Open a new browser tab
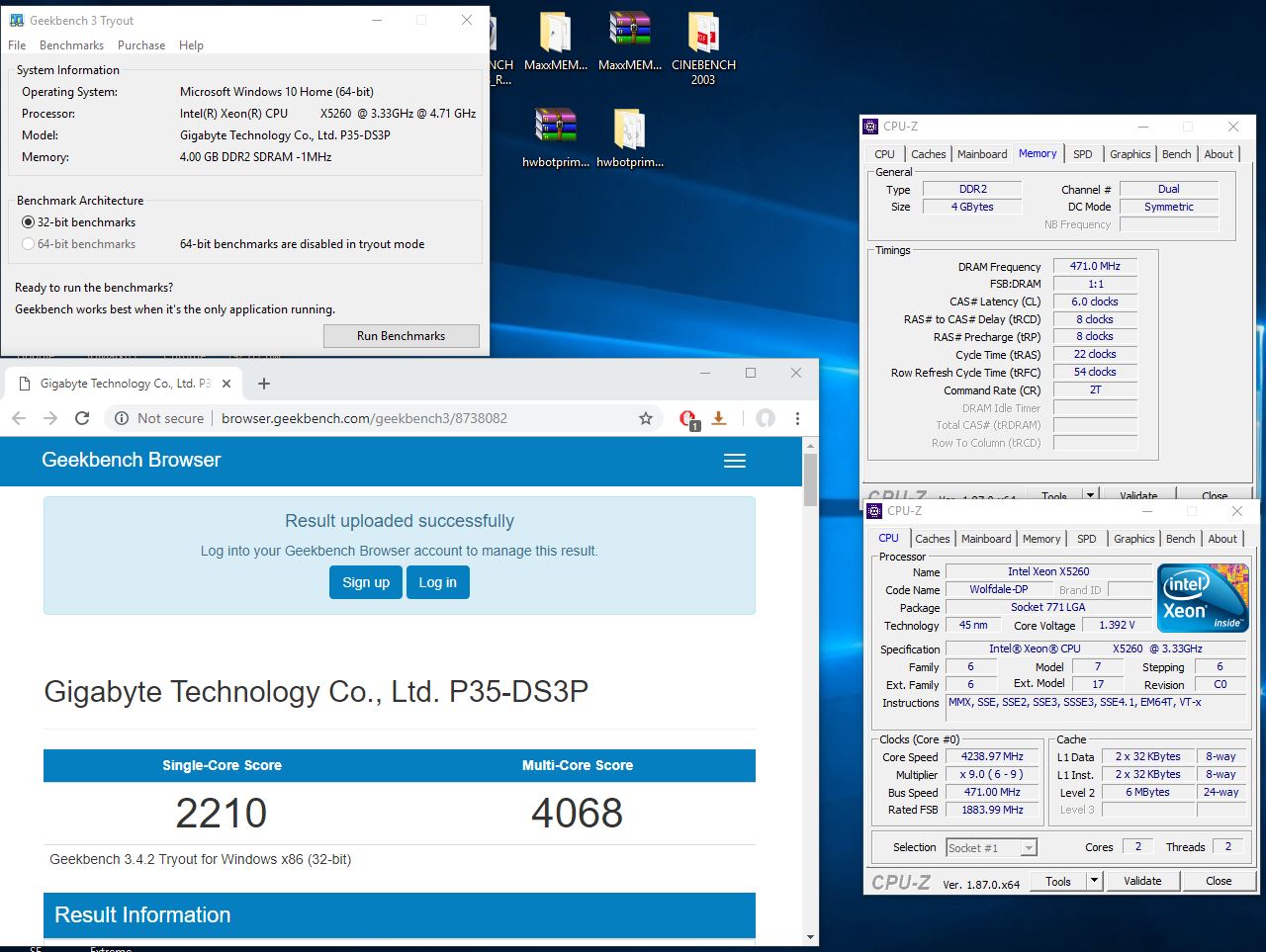Image resolution: width=1266 pixels, height=952 pixels. (x=264, y=384)
